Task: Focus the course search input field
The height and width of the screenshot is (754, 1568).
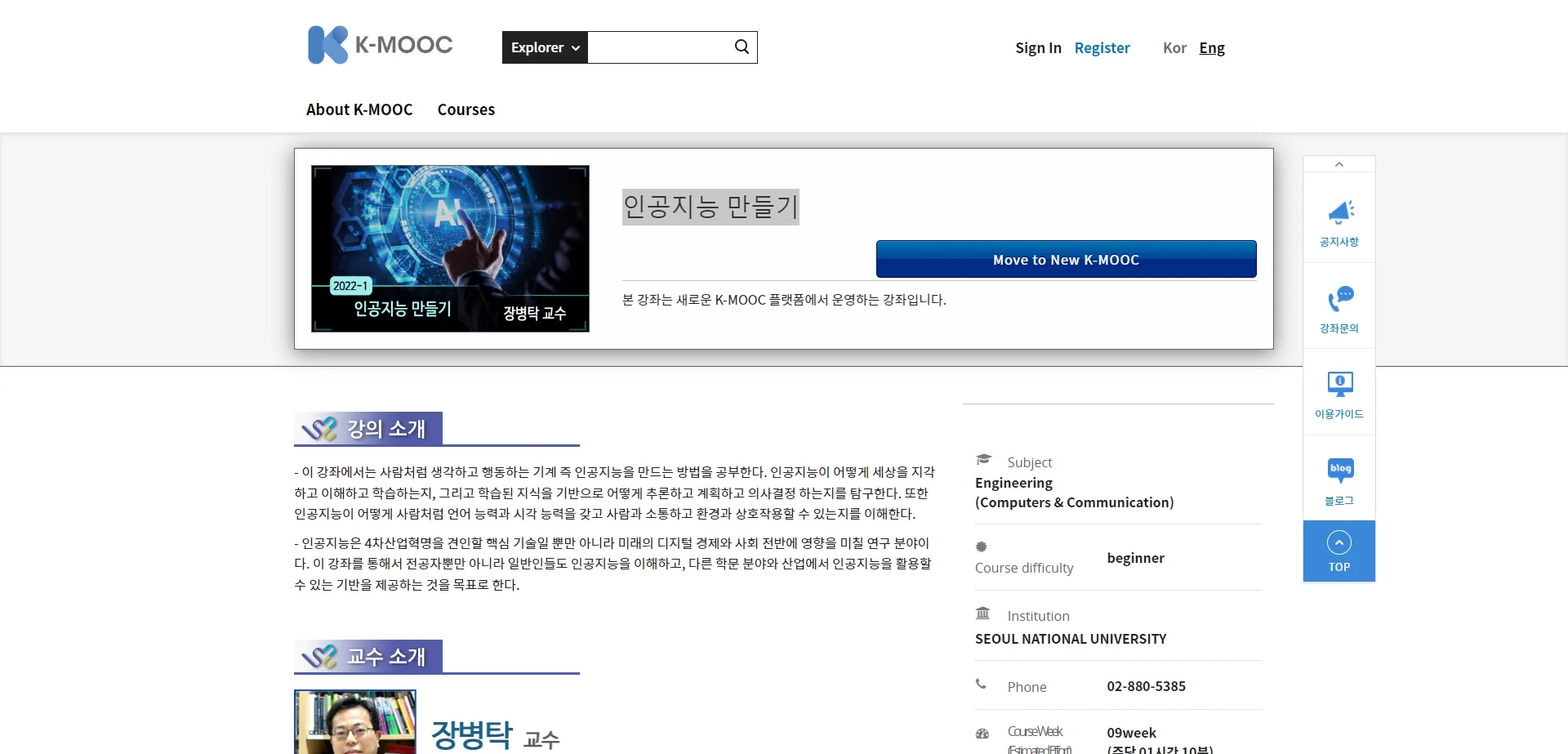Action: click(x=658, y=47)
